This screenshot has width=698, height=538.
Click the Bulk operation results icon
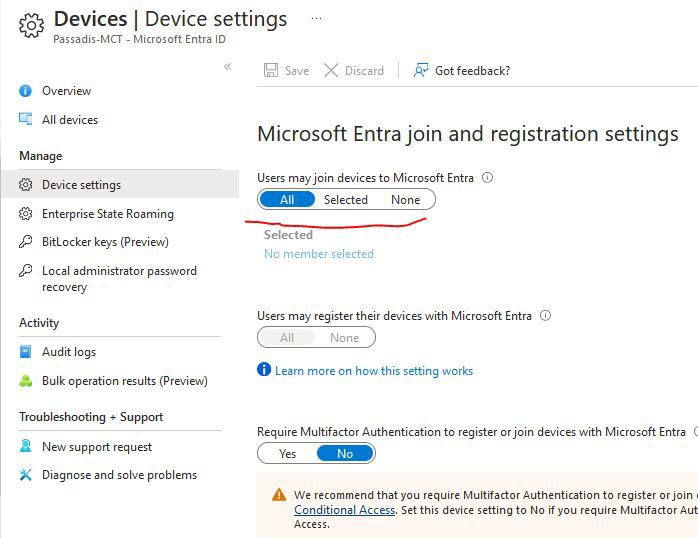tap(25, 381)
